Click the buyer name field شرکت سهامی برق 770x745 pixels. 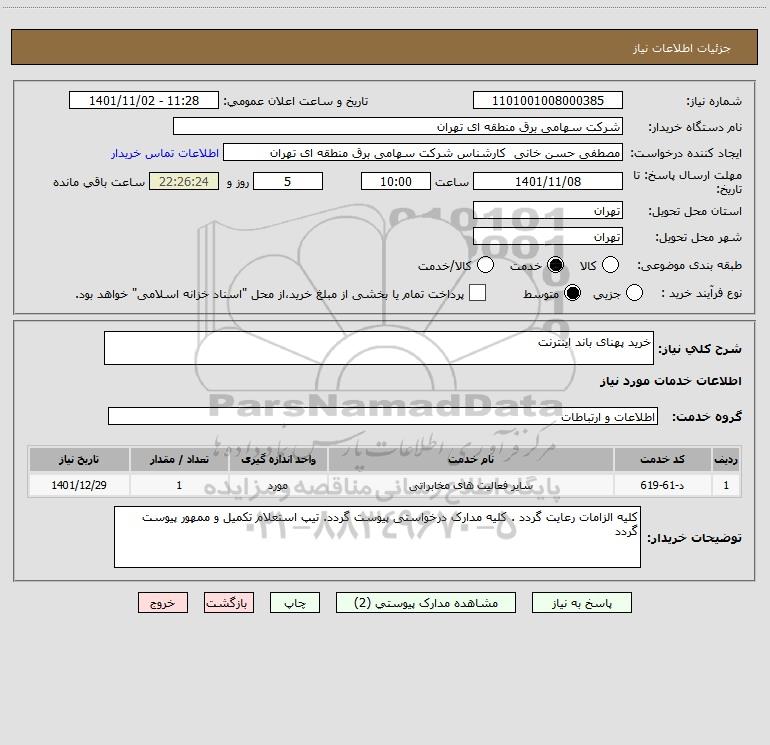[398, 127]
